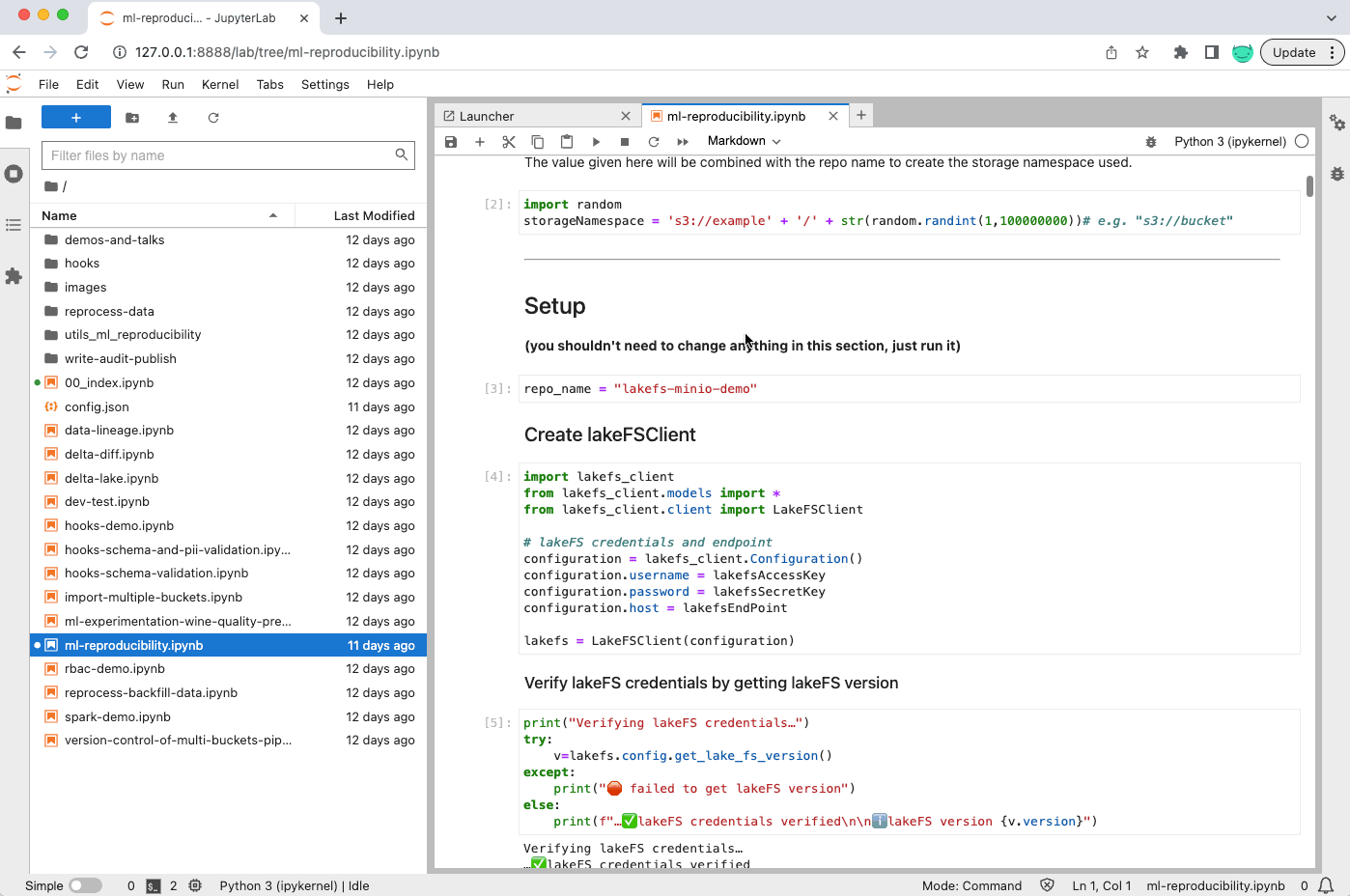
Task: Select rbac-demo.ipynb file
Action: (x=229, y=669)
